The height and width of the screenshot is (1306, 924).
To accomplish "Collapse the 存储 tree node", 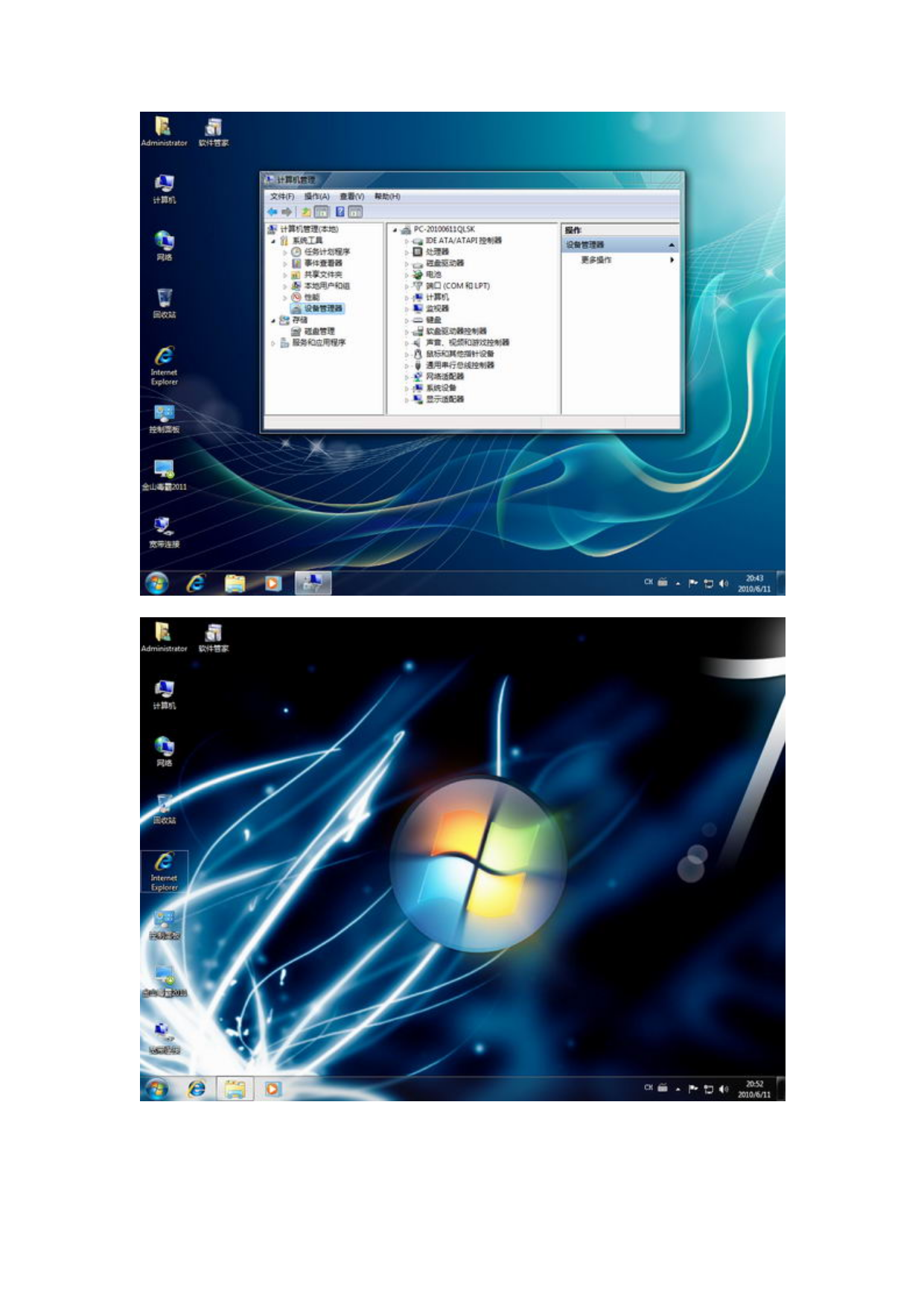I will (x=273, y=320).
